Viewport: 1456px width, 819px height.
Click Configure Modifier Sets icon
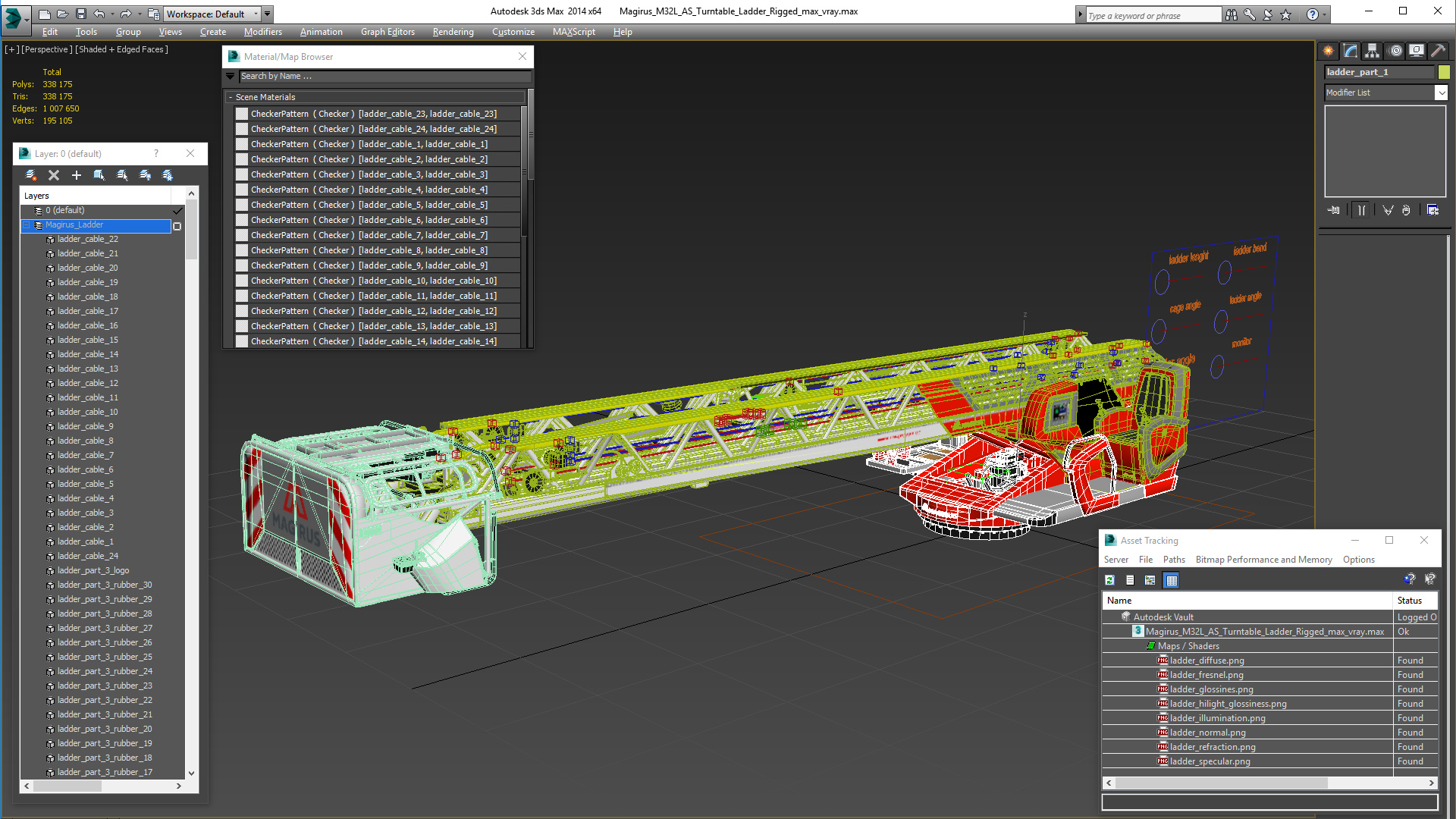(1432, 210)
